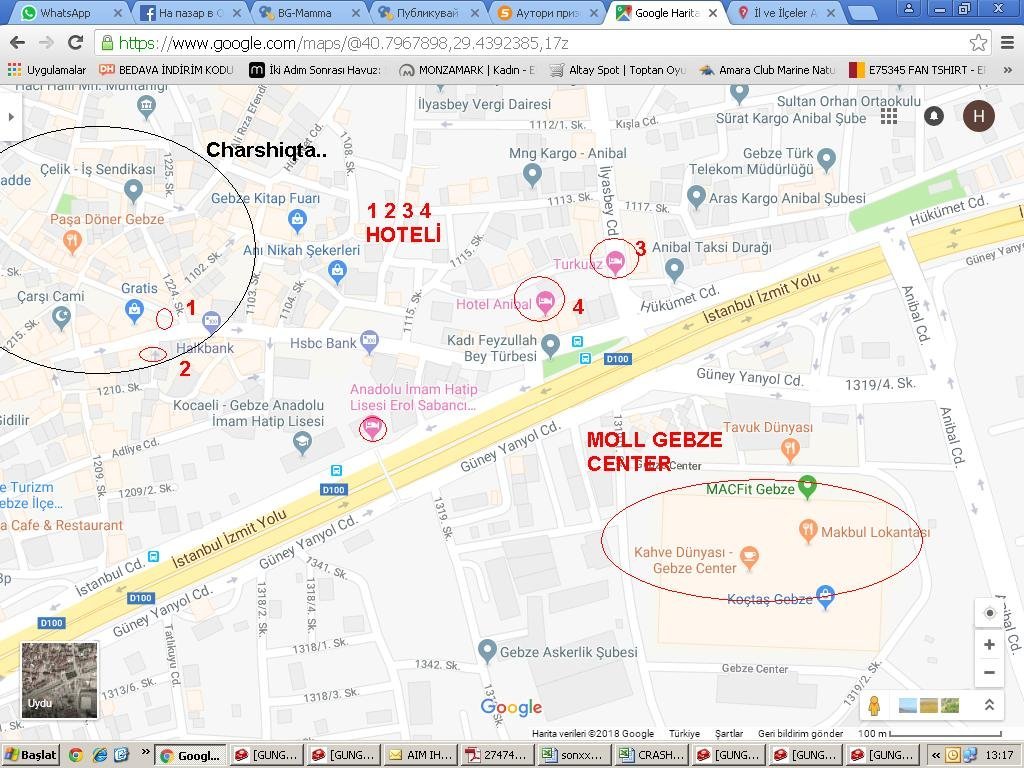Open the CRASH... taskbar item
Image resolution: width=1024 pixels, height=768 pixels.
(652, 755)
